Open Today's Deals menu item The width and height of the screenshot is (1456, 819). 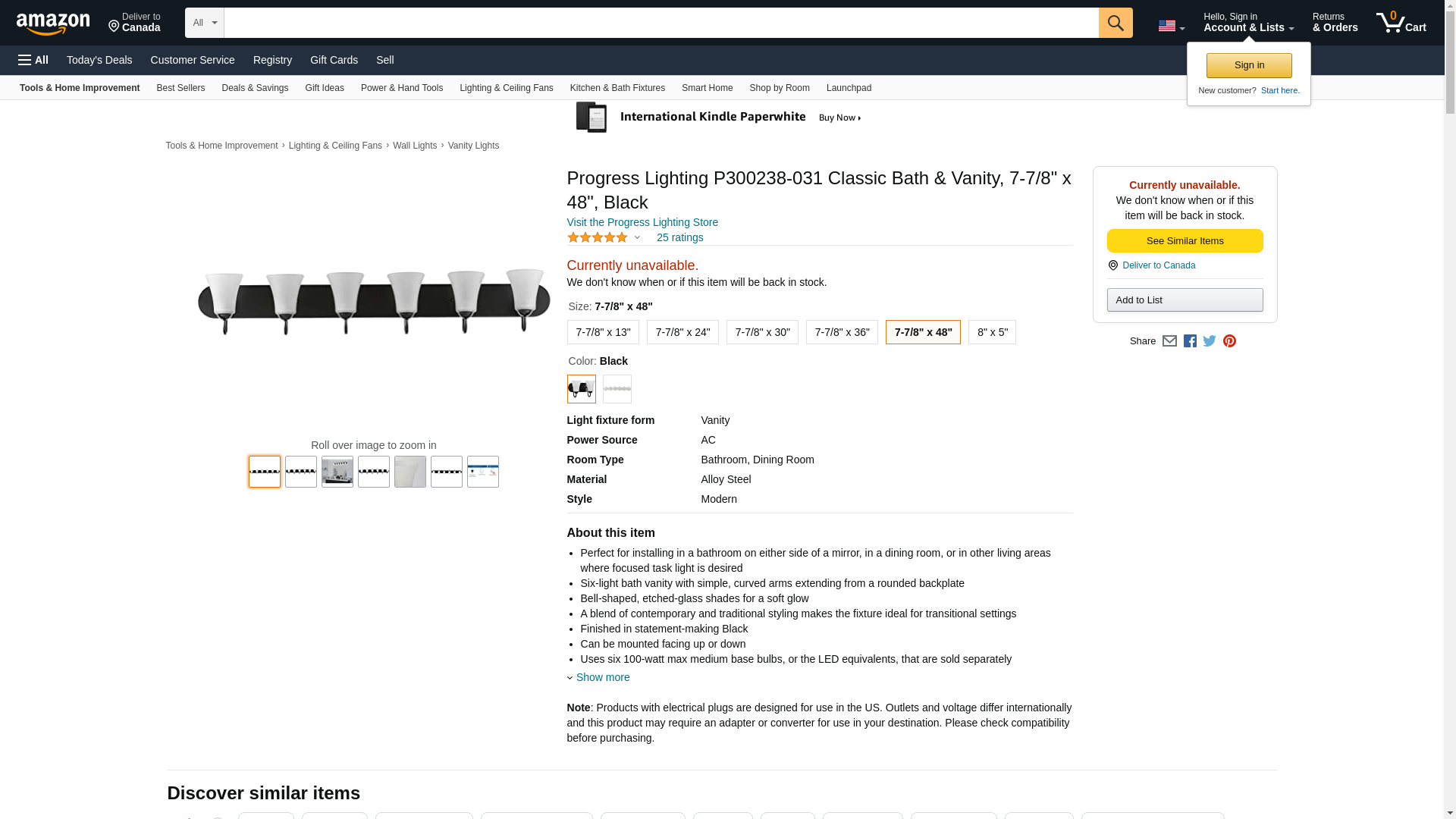99,60
